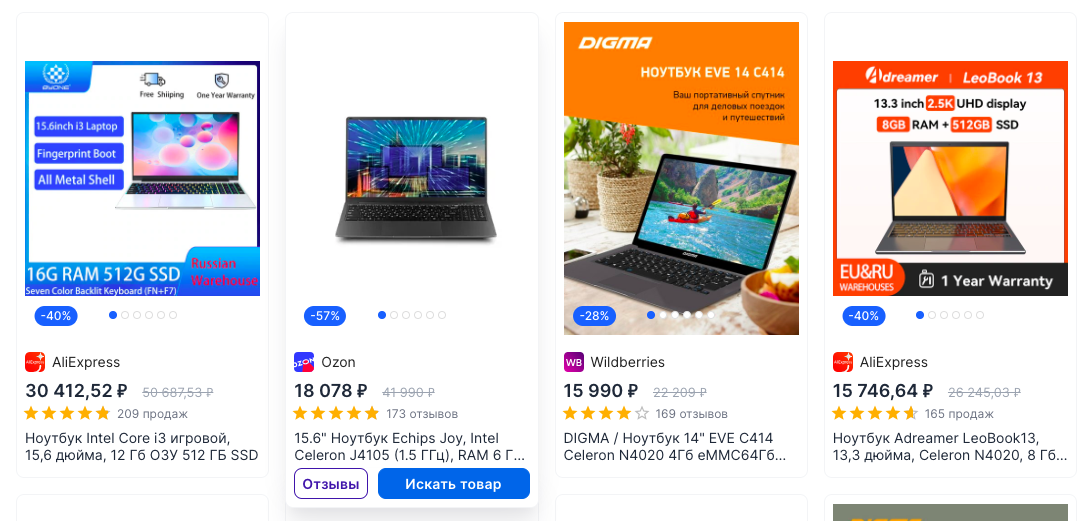Click the 173 отзывов review count

[x=423, y=414]
